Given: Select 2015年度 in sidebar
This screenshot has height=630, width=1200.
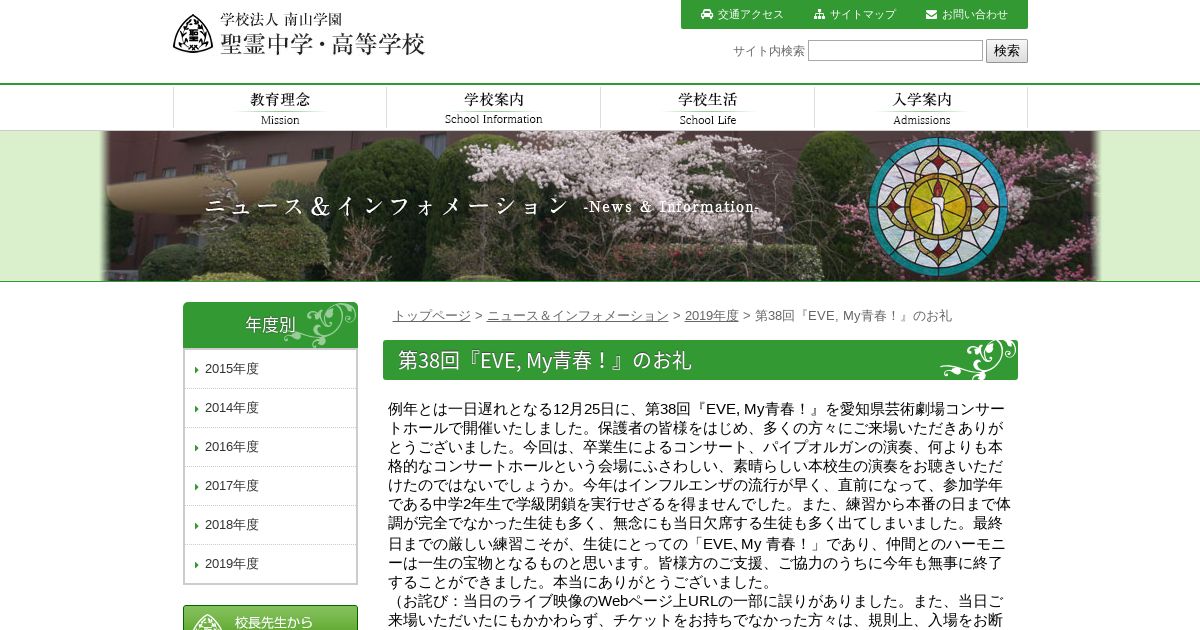Looking at the screenshot, I should (x=270, y=369).
